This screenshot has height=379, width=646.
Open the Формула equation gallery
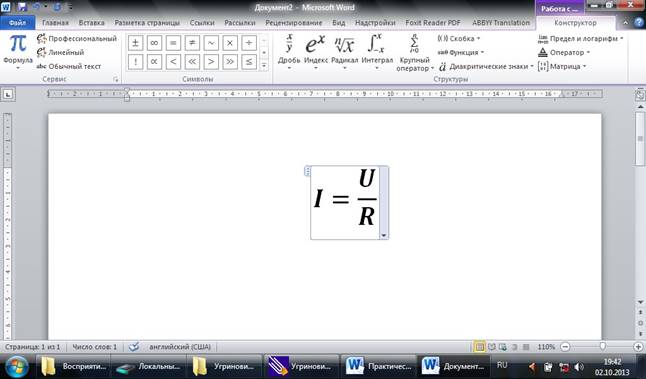(18, 51)
